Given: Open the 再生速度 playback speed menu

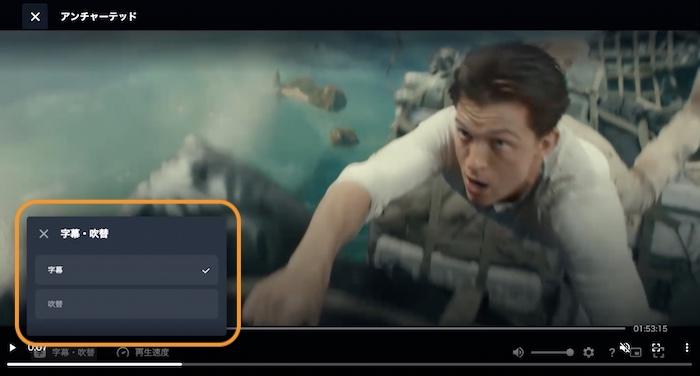Looking at the screenshot, I should (143, 352).
